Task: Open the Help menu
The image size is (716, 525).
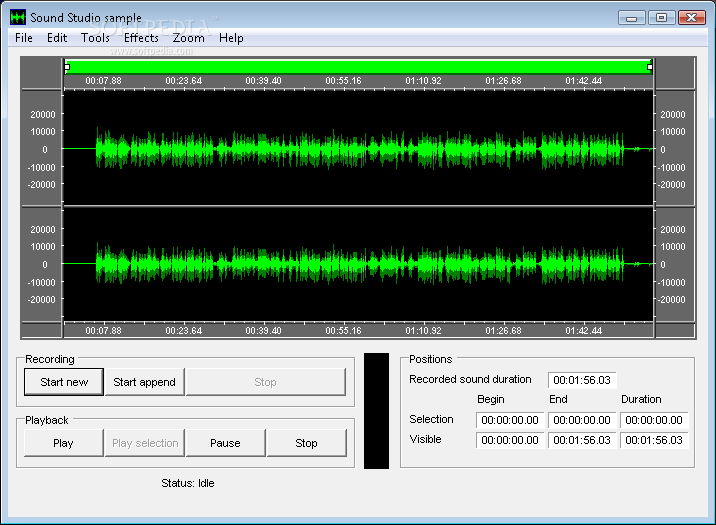Action: 231,38
